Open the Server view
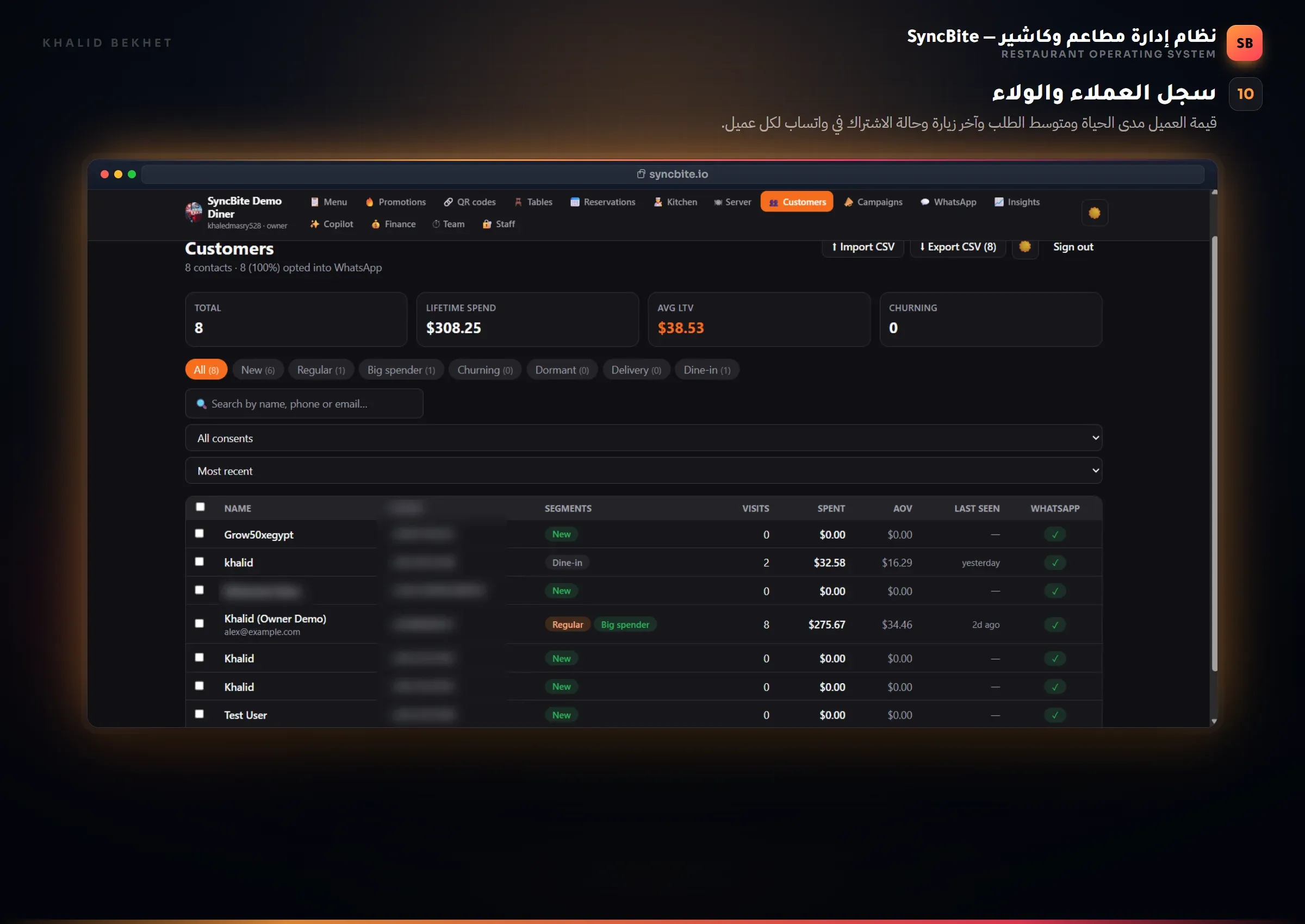This screenshot has width=1305, height=924. pyautogui.click(x=732, y=202)
